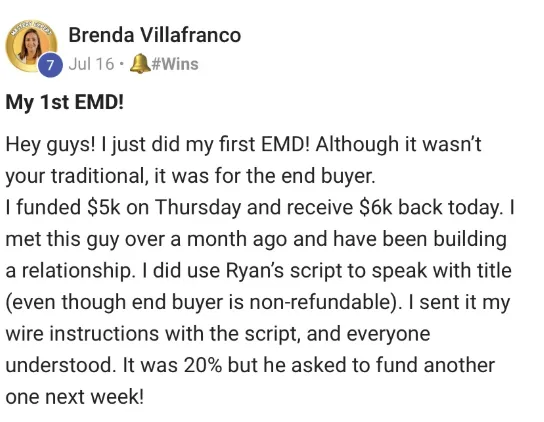Click the word 'Thursday' in the post
Image resolution: width=544 pixels, height=422 pixels.
coord(198,208)
